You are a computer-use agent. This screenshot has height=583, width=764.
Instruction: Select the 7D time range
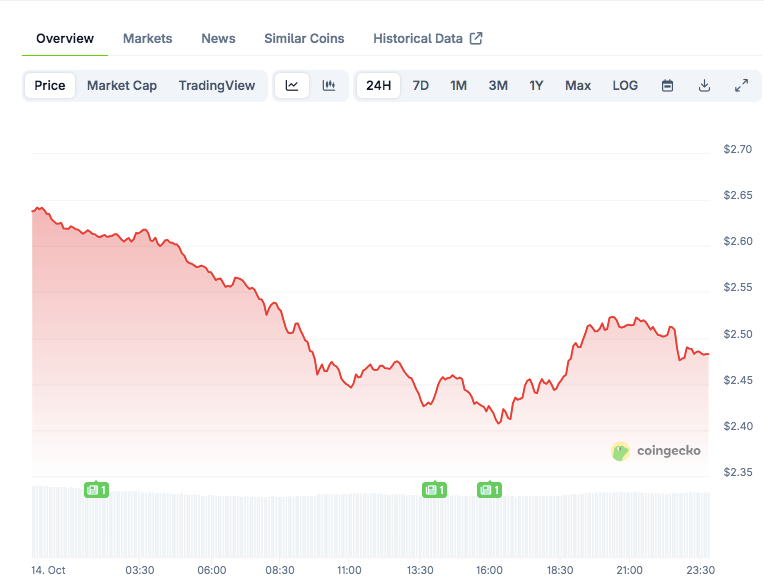coord(420,86)
